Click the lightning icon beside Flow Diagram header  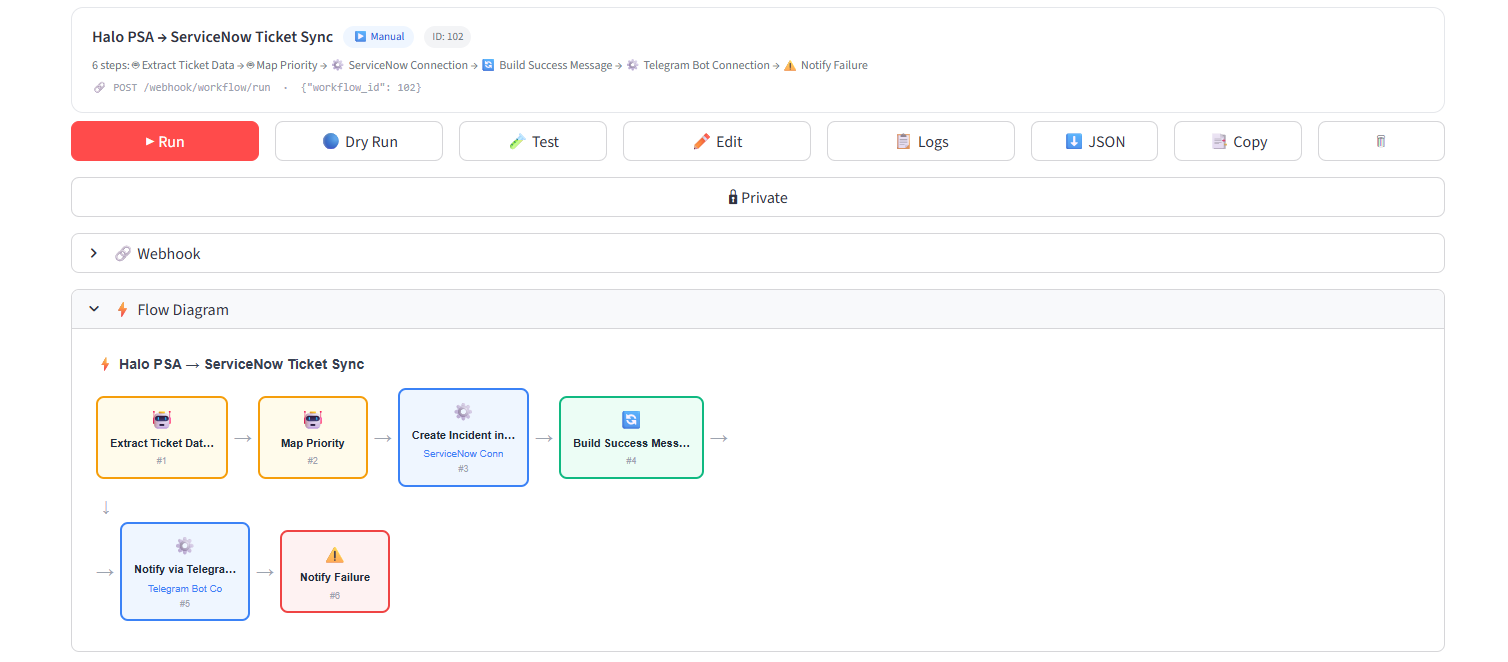[122, 310]
